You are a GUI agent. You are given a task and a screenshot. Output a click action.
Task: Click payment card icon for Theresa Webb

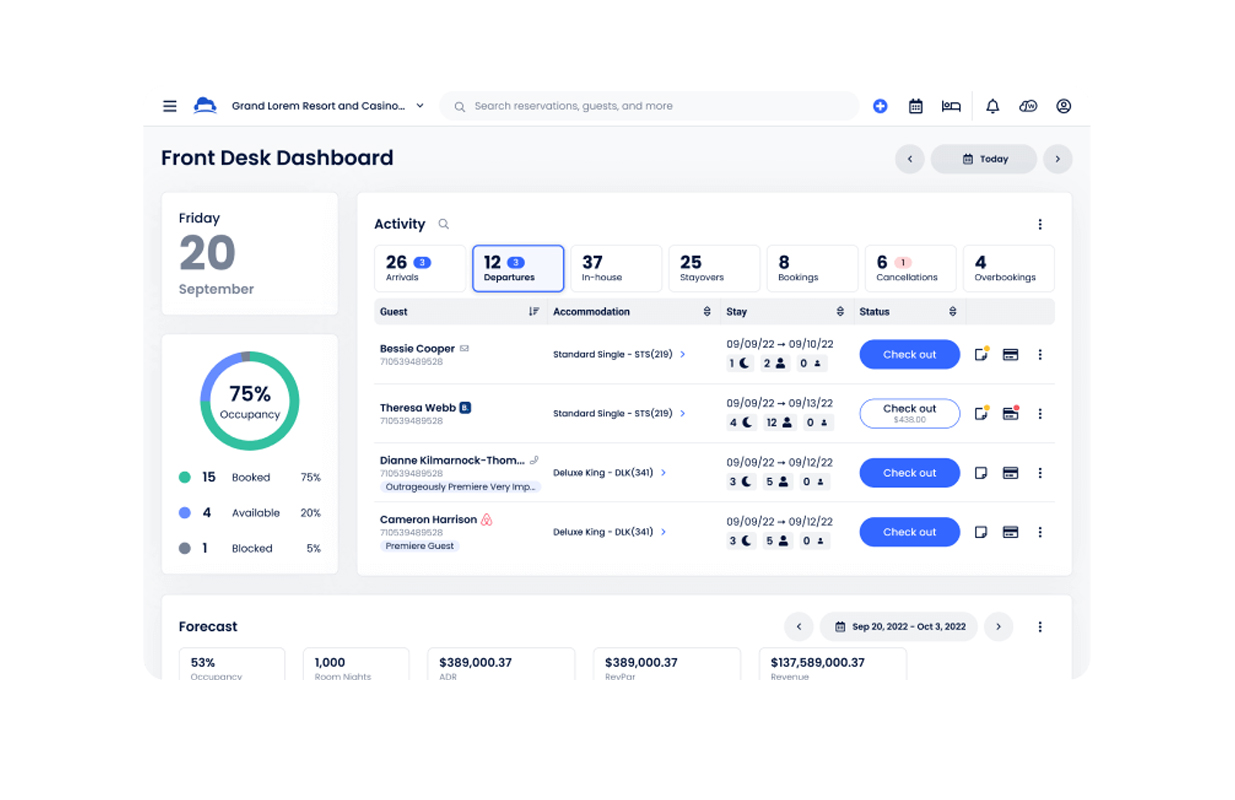(1010, 414)
